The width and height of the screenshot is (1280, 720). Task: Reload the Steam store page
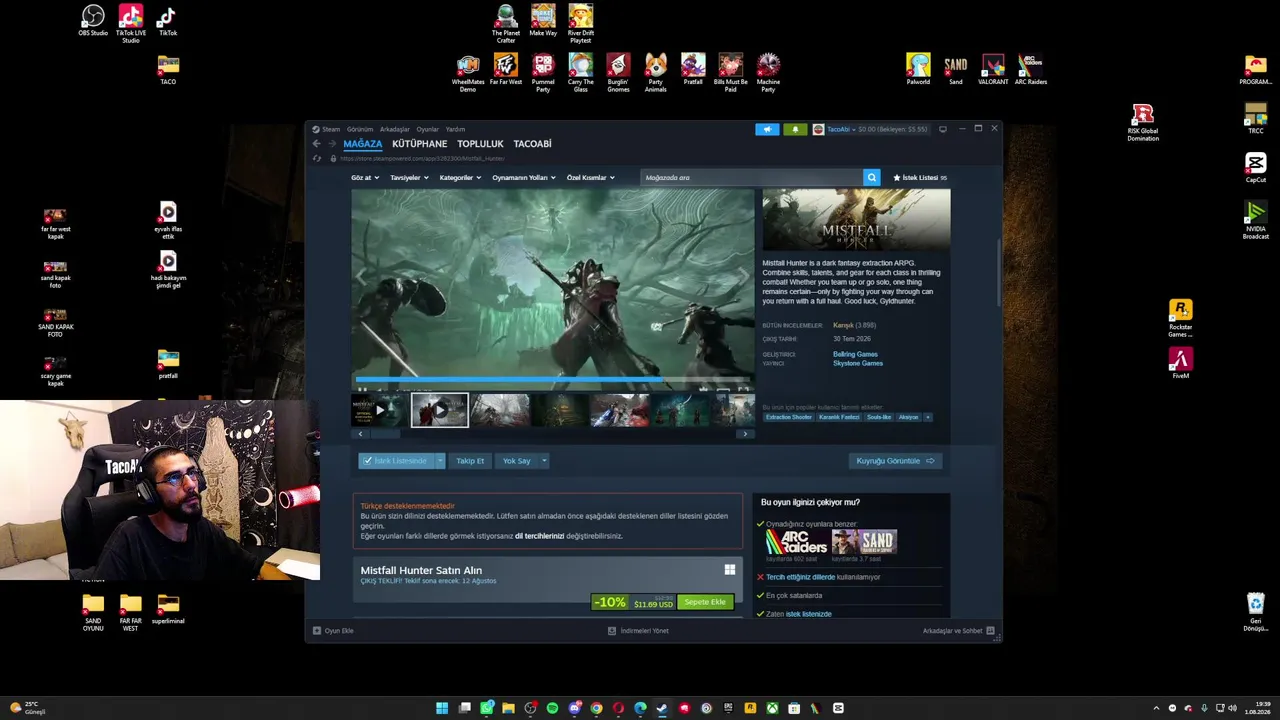coord(318,158)
